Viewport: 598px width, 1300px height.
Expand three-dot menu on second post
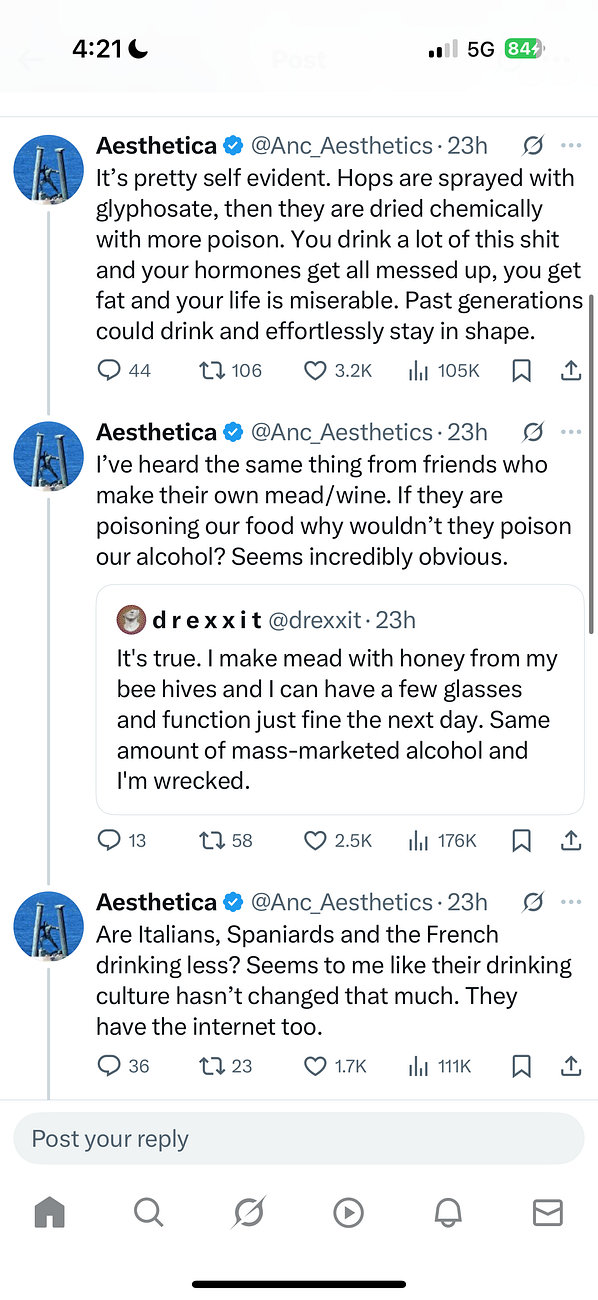[x=572, y=433]
